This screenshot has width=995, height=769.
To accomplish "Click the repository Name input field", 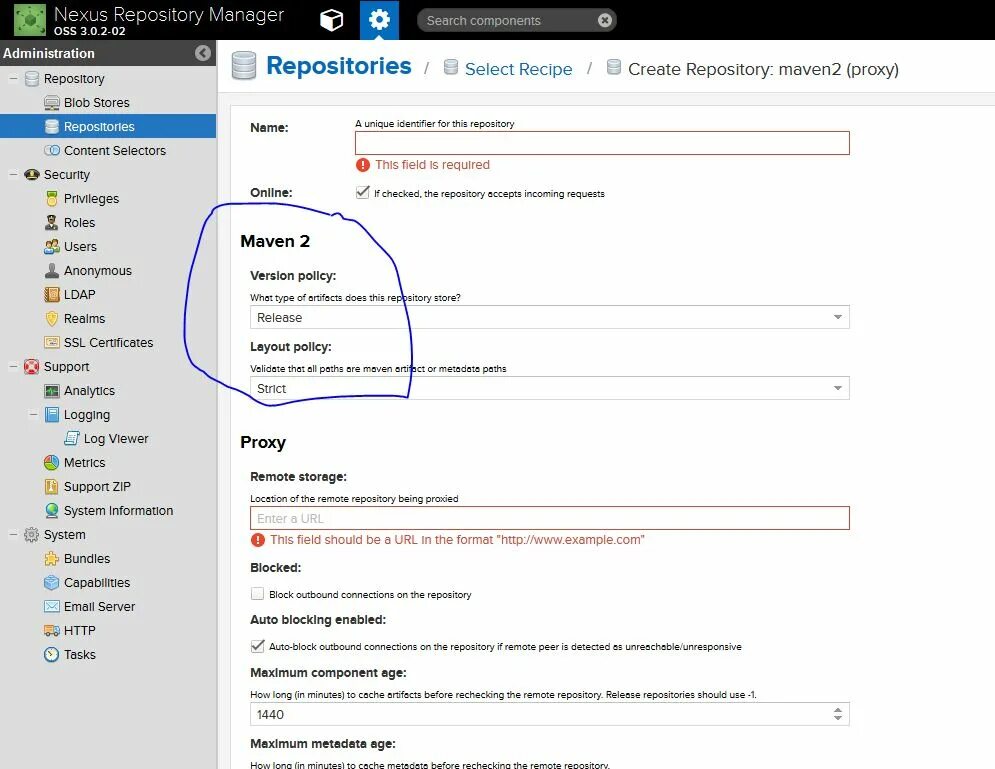I will [602, 143].
